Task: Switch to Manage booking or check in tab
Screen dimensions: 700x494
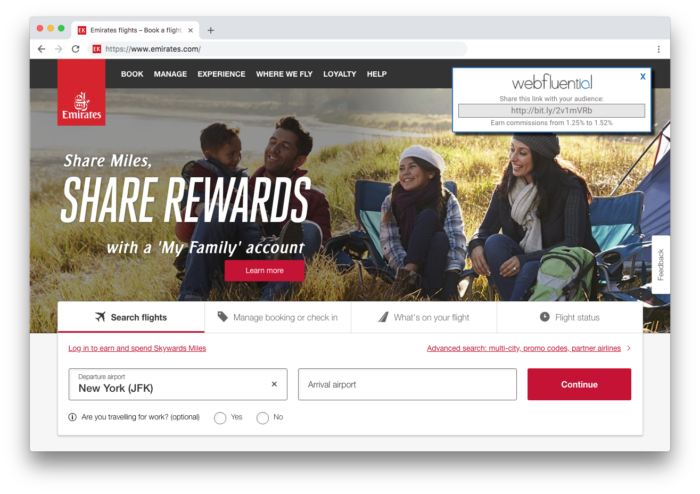Action: click(278, 317)
